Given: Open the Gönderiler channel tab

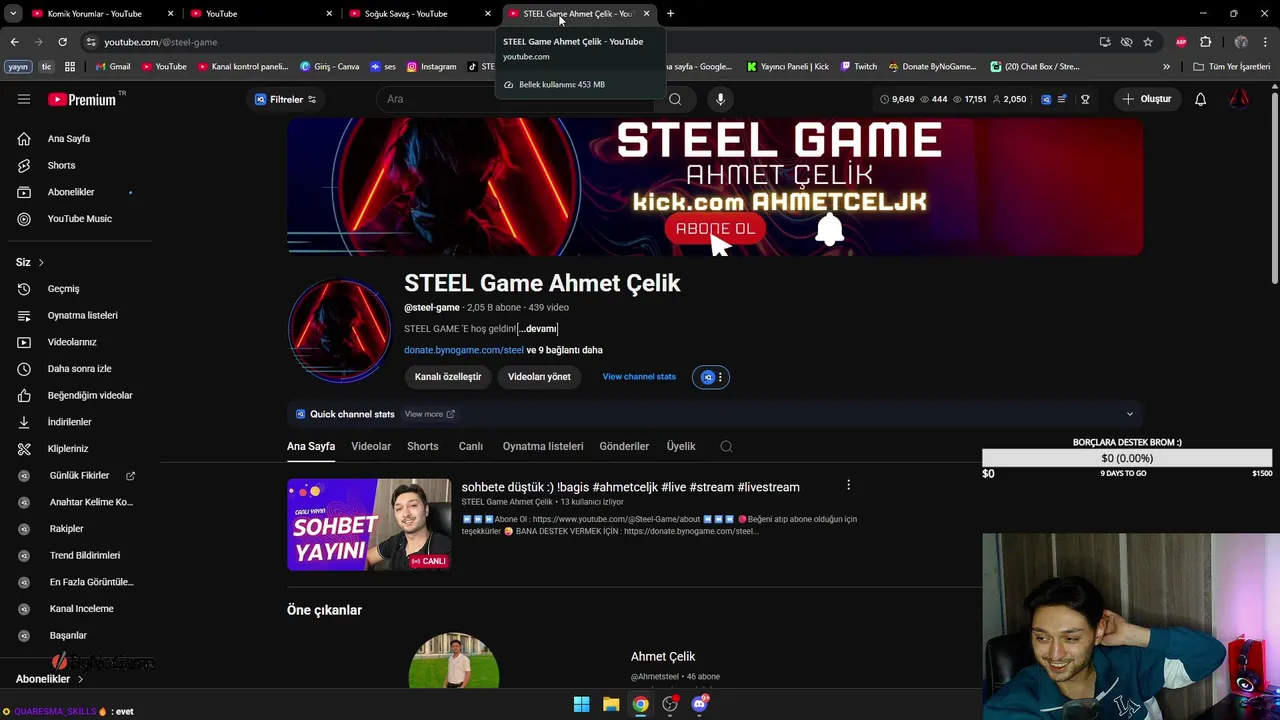Looking at the screenshot, I should pyautogui.click(x=624, y=446).
